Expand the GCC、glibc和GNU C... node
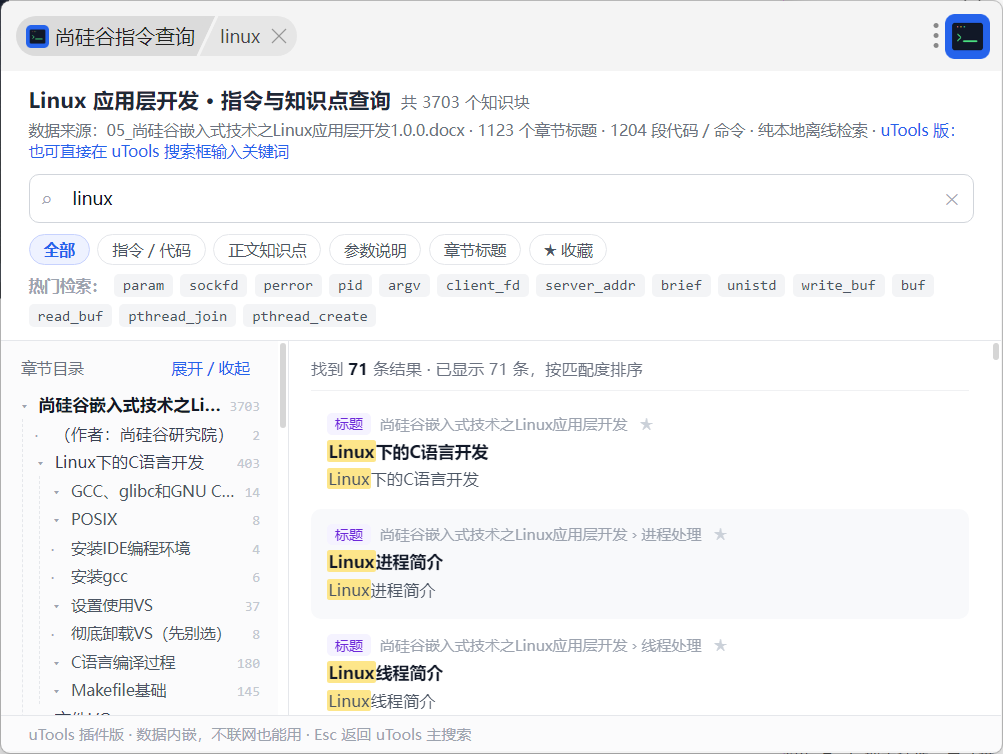Viewport: 1003px width, 754px height. [x=56, y=492]
